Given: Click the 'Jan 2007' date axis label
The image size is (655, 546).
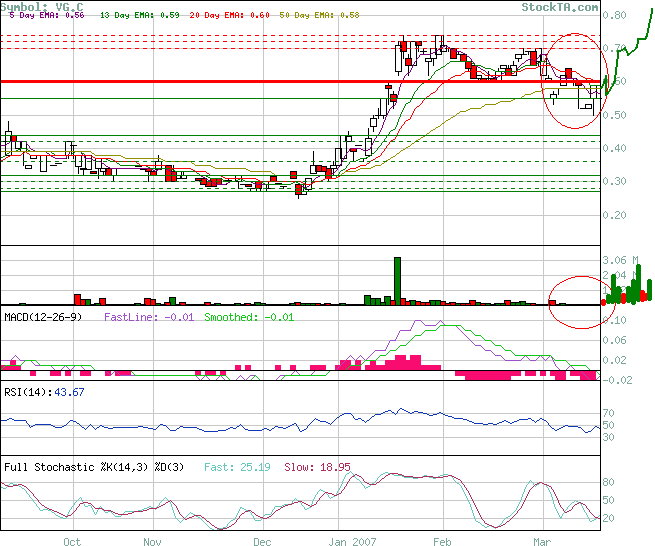Looking at the screenshot, I should tap(352, 542).
